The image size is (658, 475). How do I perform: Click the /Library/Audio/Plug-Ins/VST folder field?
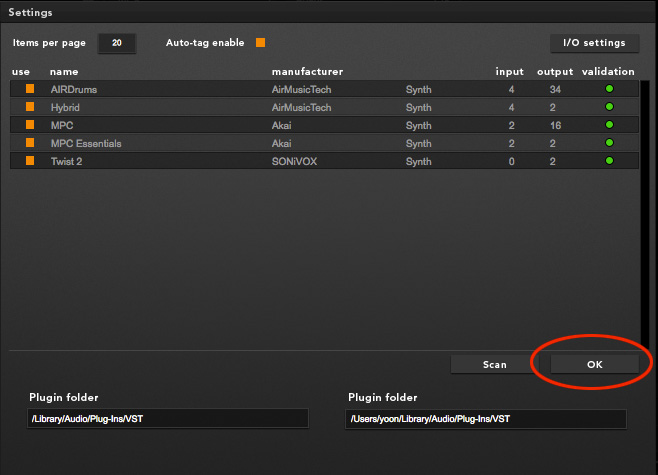tap(168, 419)
